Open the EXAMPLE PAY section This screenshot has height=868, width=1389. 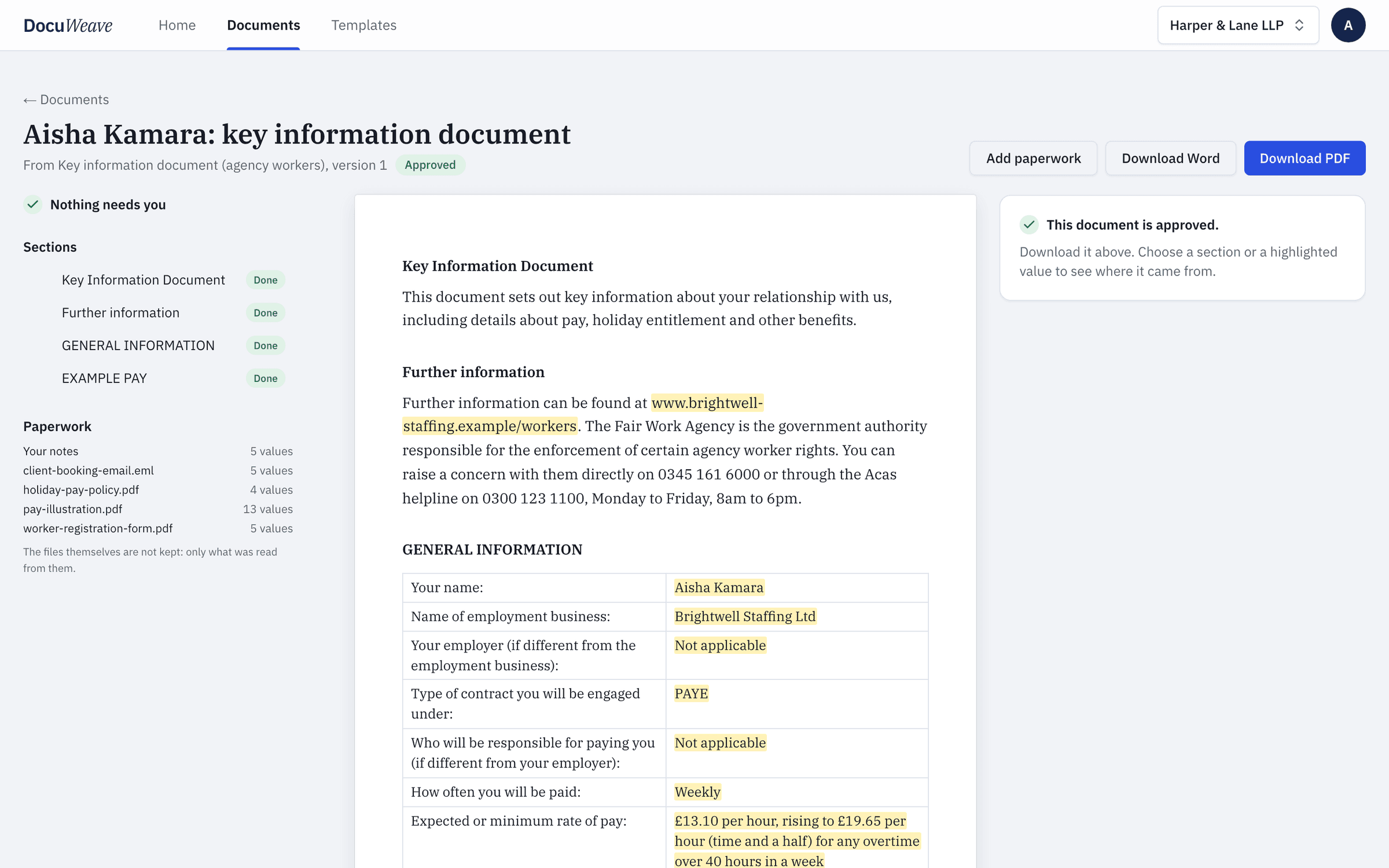click(x=104, y=378)
